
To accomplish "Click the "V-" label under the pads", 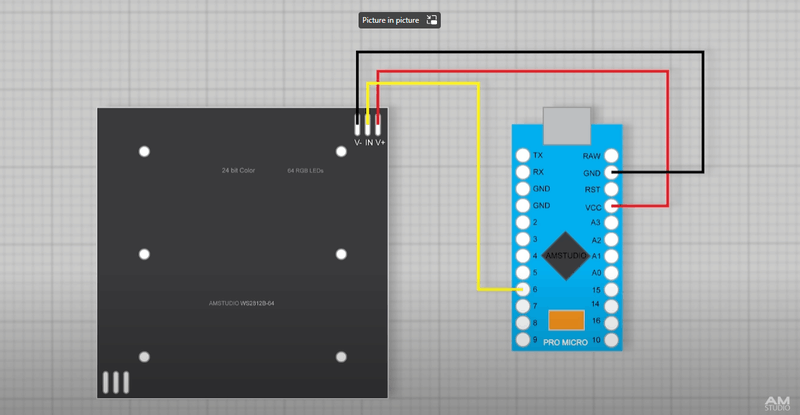I will (x=358, y=143).
